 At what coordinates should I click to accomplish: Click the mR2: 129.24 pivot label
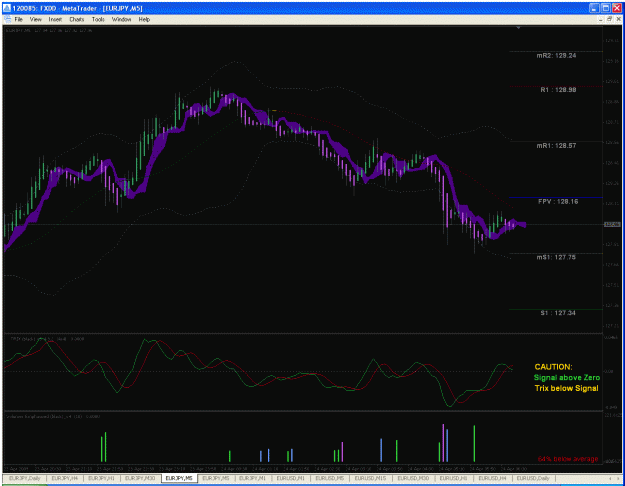556,55
